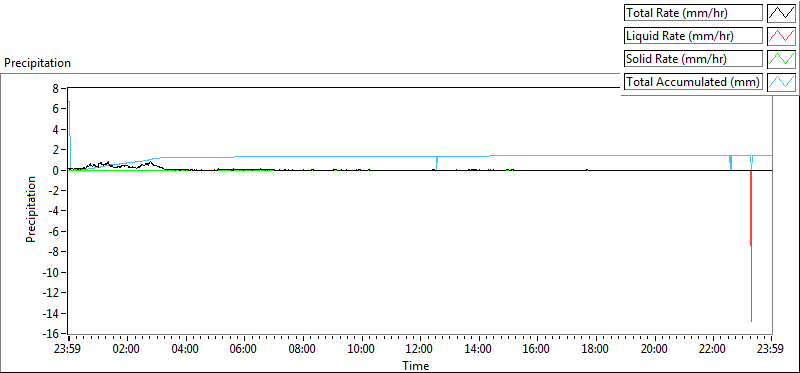Screen dimensions: 800x373
Task: Click the blue Total Accumulated legend icon
Action: 781,82
